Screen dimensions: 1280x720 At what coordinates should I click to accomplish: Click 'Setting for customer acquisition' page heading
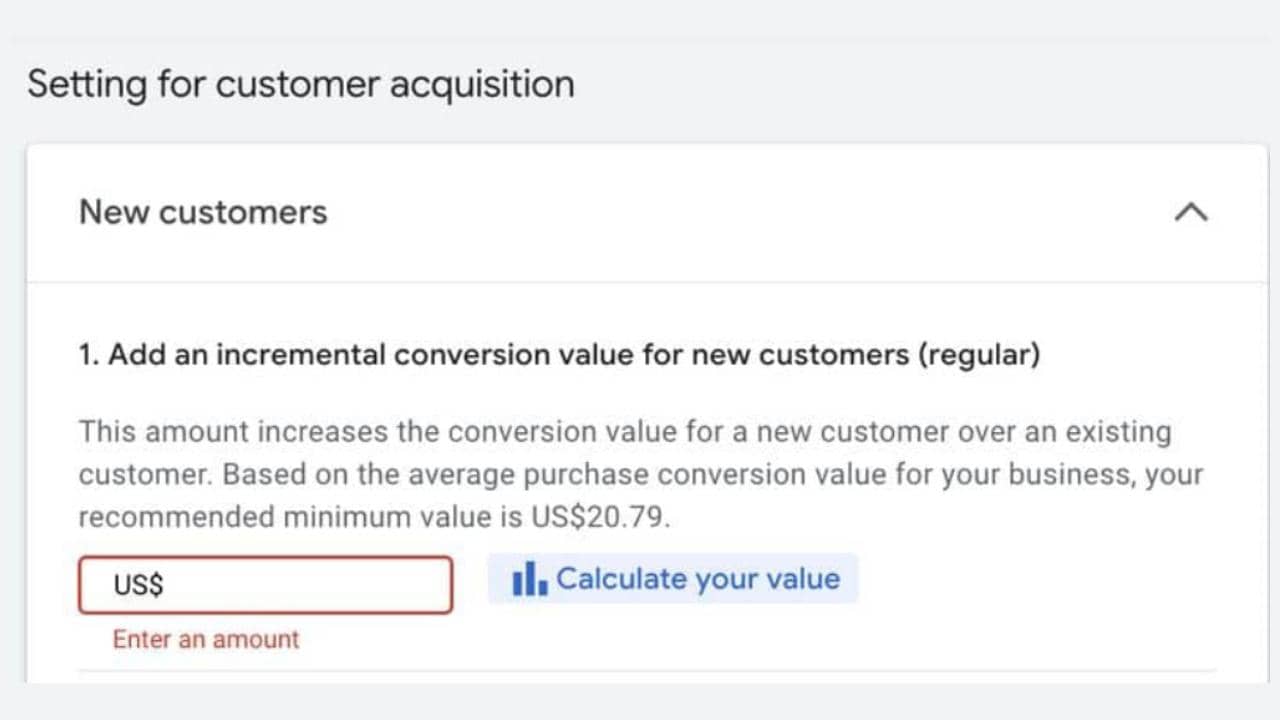(x=300, y=84)
